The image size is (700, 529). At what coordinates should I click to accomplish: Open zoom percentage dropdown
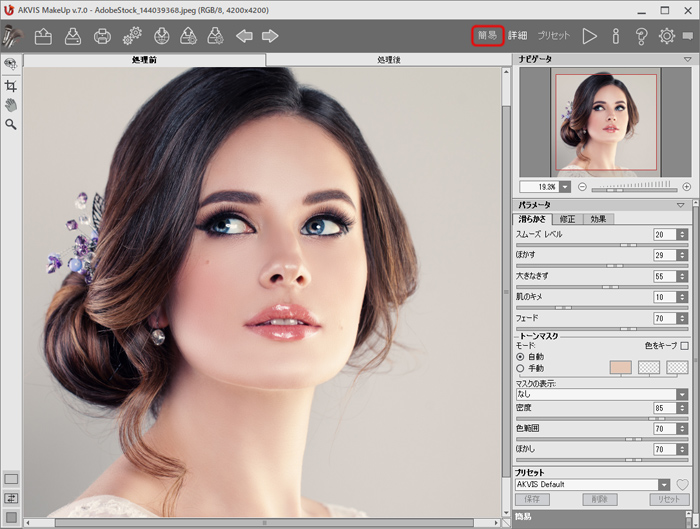565,187
